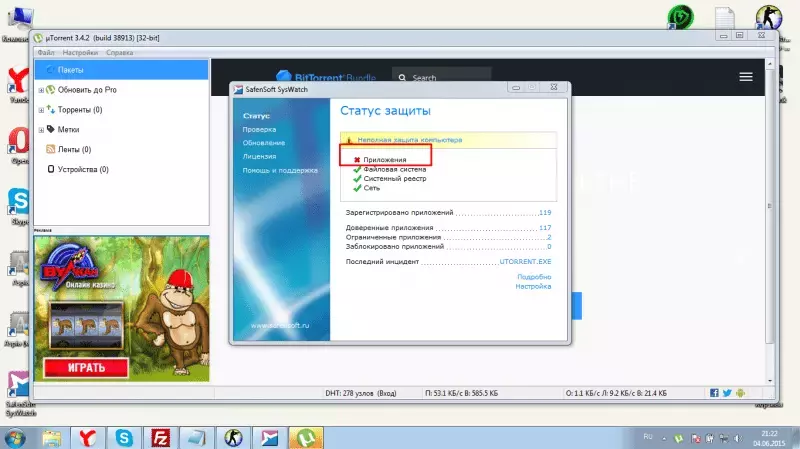Switch to SafenSoft SysWatch taskbar button
The width and height of the screenshot is (800, 449).
pos(269,438)
